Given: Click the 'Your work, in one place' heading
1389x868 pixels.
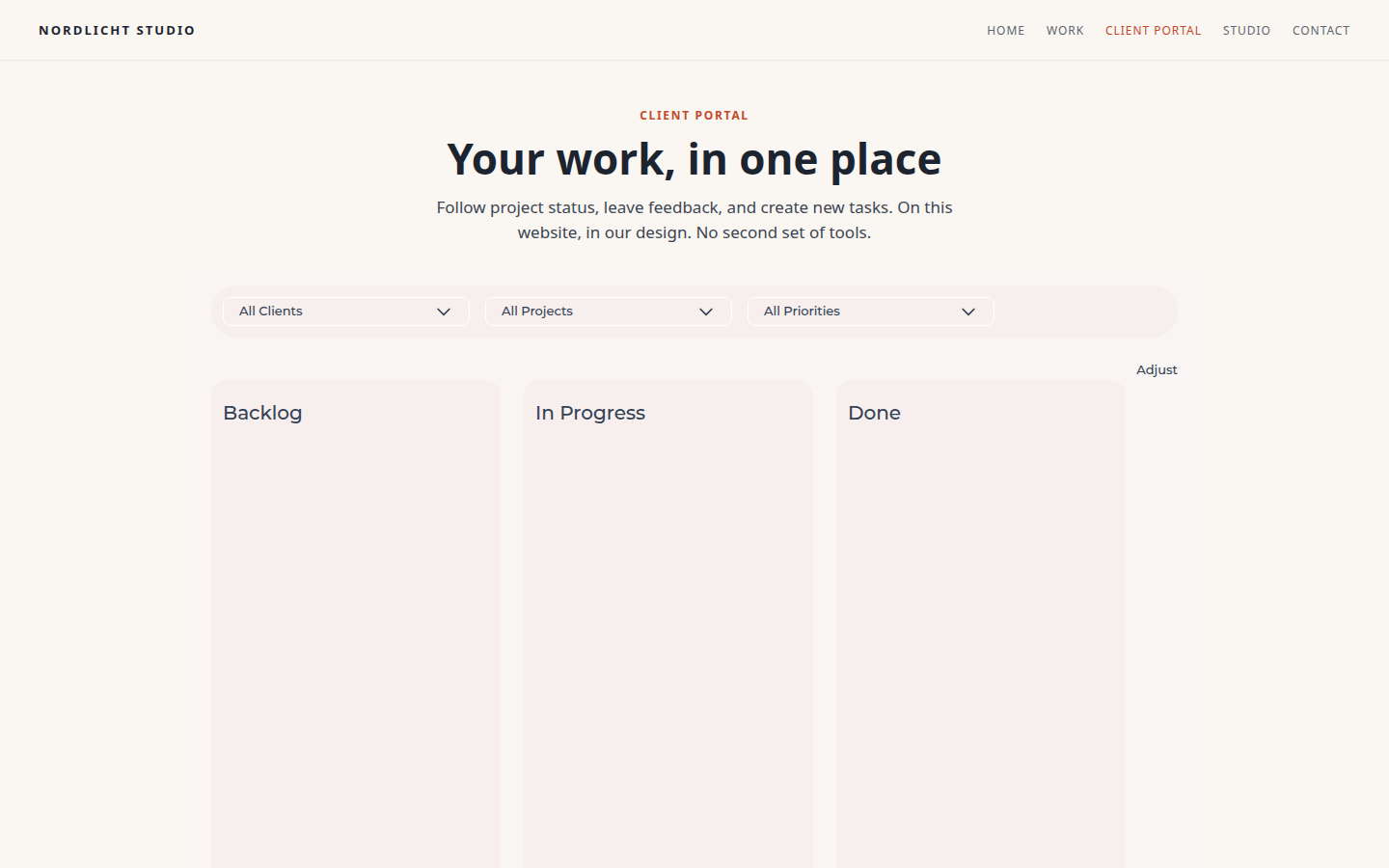Looking at the screenshot, I should 694,159.
